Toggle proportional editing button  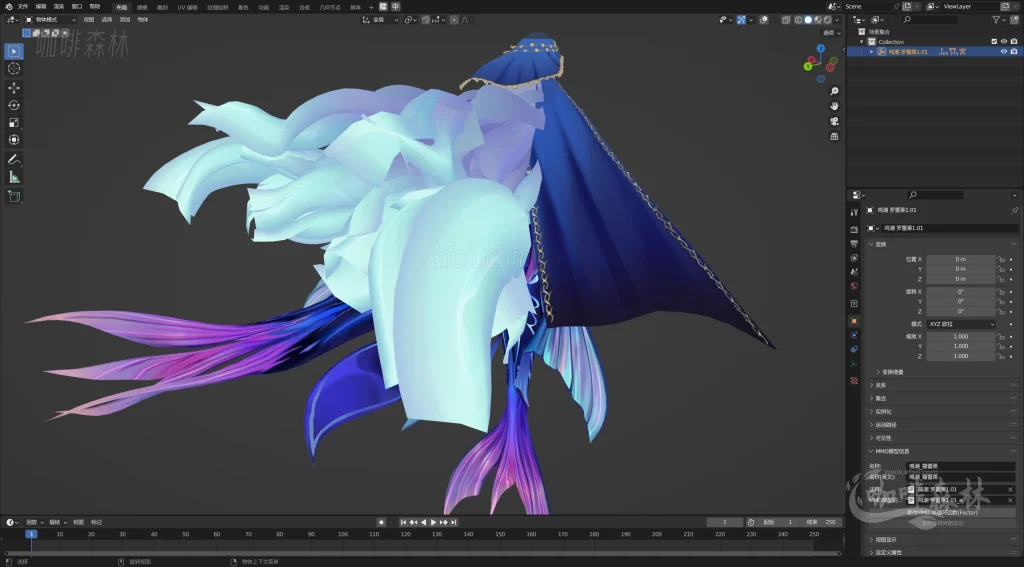coord(455,20)
